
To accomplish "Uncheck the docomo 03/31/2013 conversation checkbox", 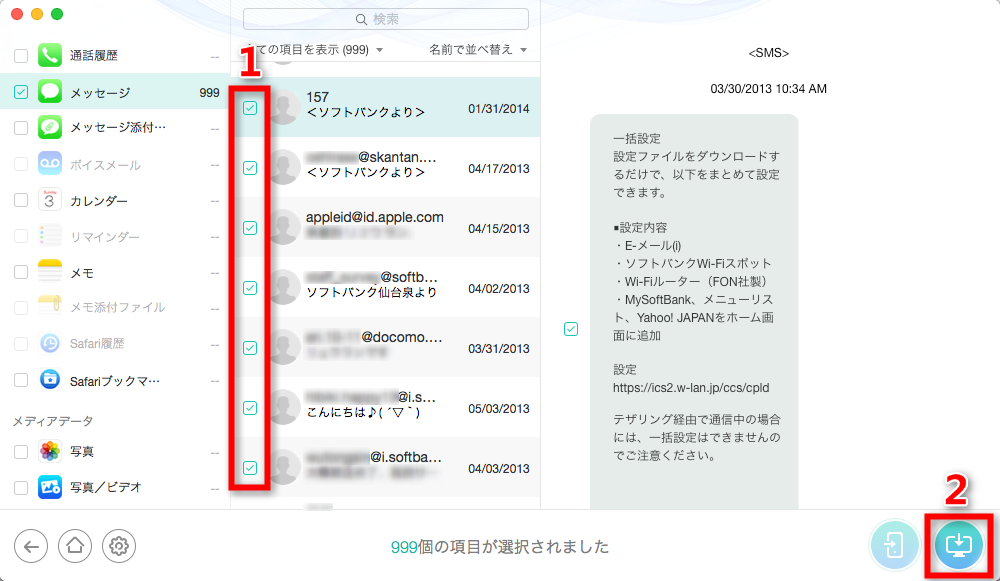I will point(250,348).
